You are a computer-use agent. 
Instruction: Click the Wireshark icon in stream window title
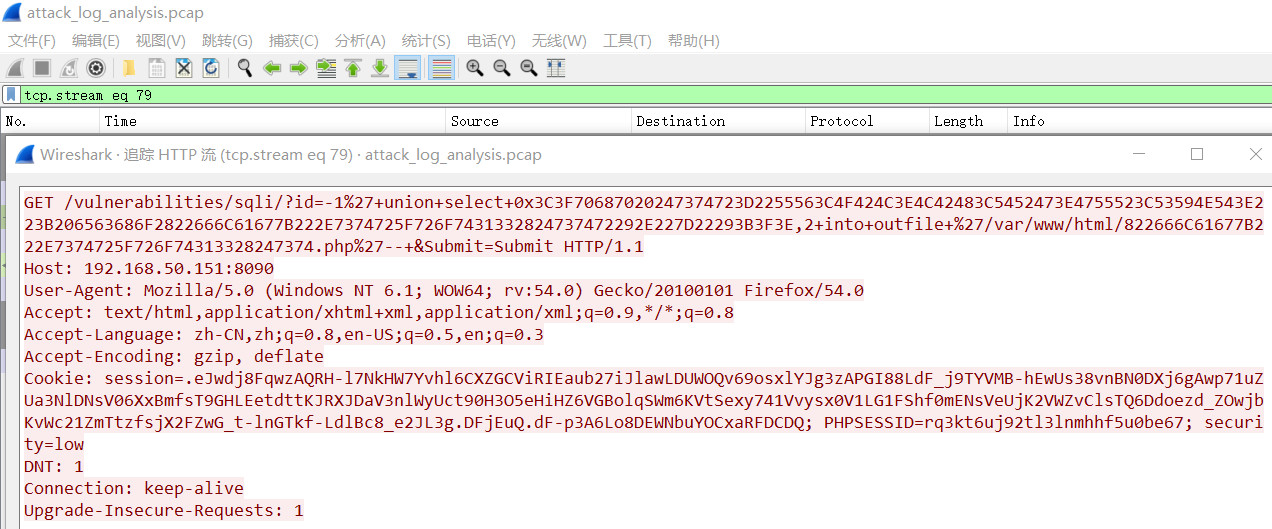point(24,155)
